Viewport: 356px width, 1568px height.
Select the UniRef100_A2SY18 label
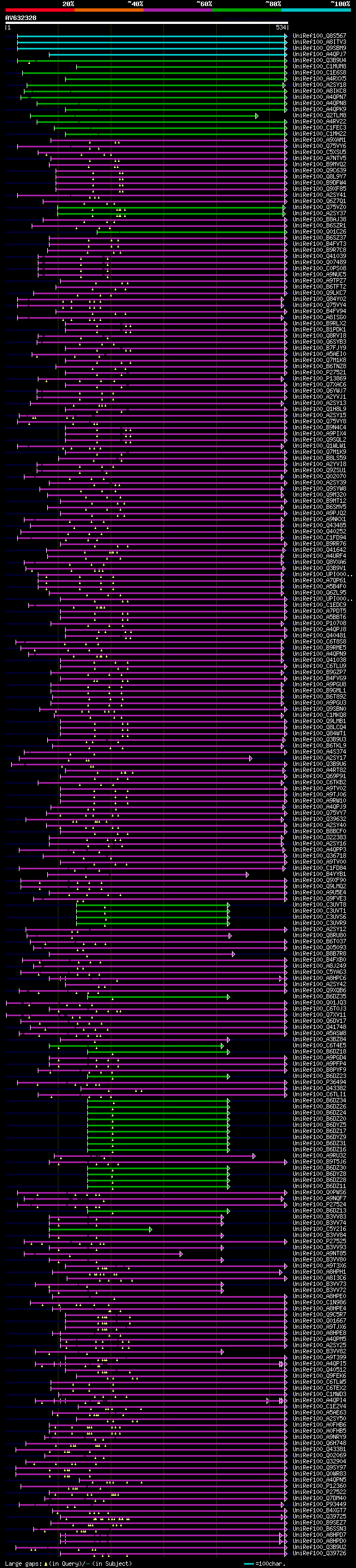319,85
